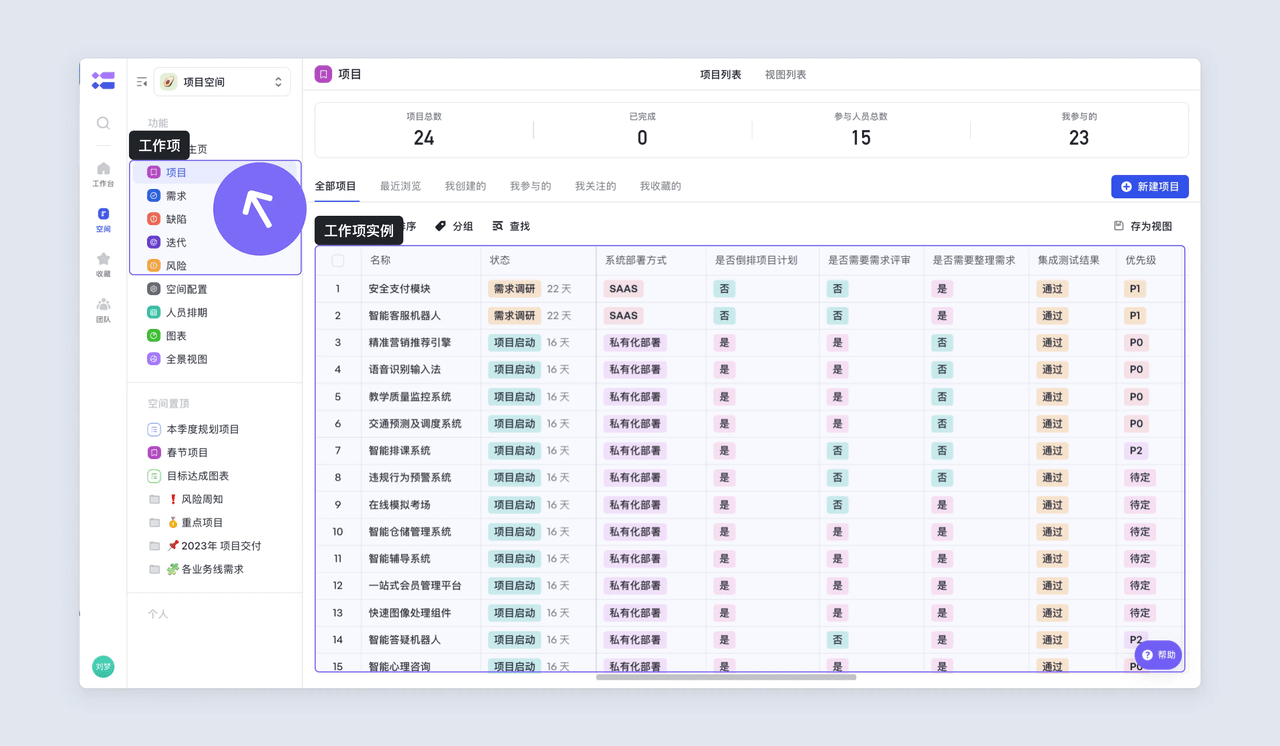Viewport: 1280px width, 746px height.
Task: Switch to the 视图列表 tab
Action: click(785, 75)
